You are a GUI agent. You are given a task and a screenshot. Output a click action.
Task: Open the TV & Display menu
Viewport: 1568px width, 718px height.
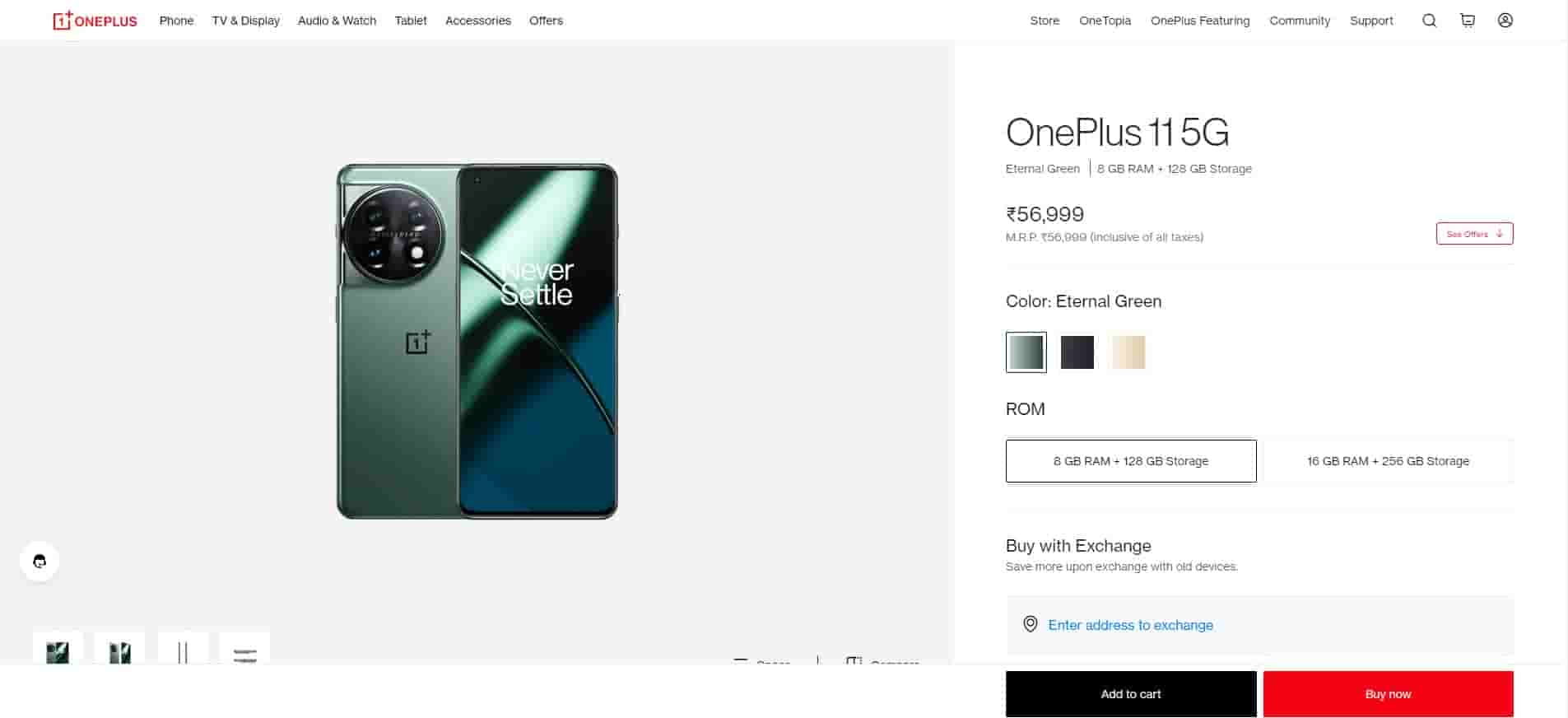pyautogui.click(x=245, y=21)
